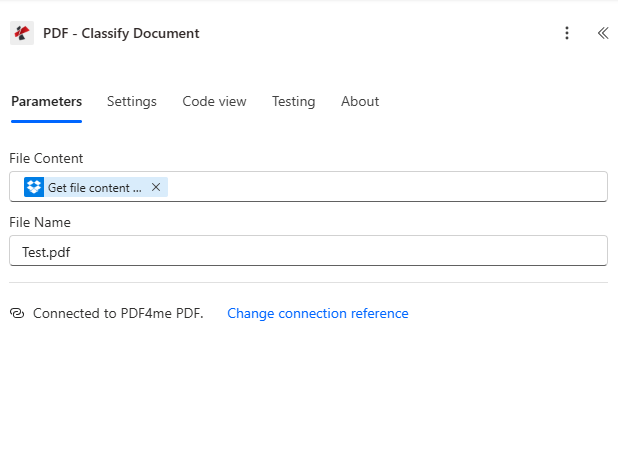This screenshot has height=460, width=618.
Task: Click Change connection reference link
Action: [x=317, y=313]
